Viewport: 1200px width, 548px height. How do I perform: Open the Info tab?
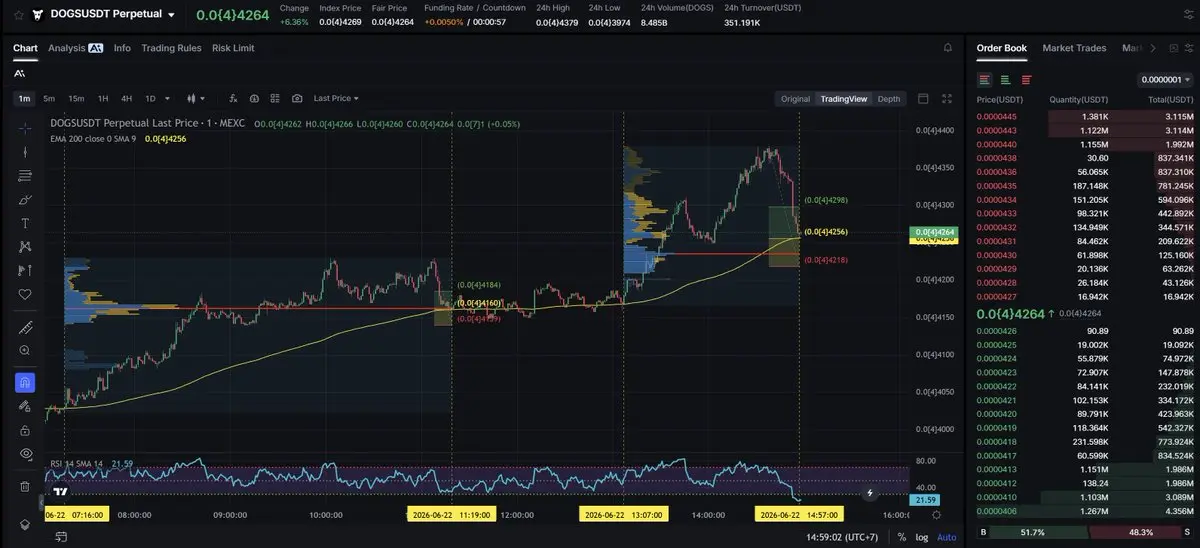(122, 48)
